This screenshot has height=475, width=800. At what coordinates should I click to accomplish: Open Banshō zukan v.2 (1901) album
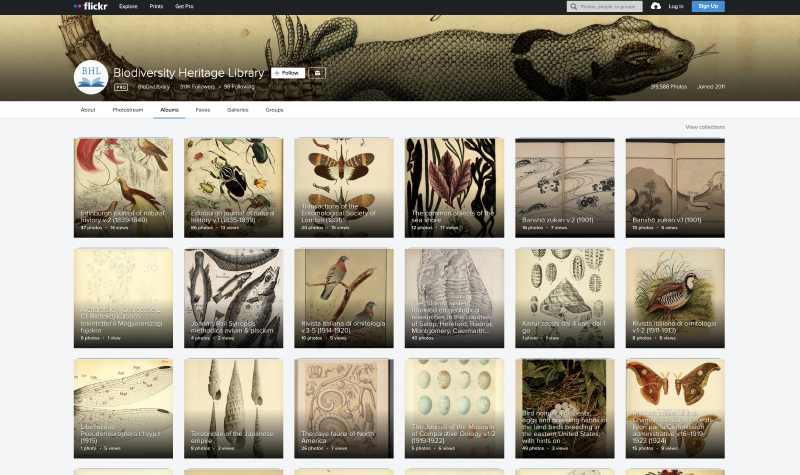564,188
